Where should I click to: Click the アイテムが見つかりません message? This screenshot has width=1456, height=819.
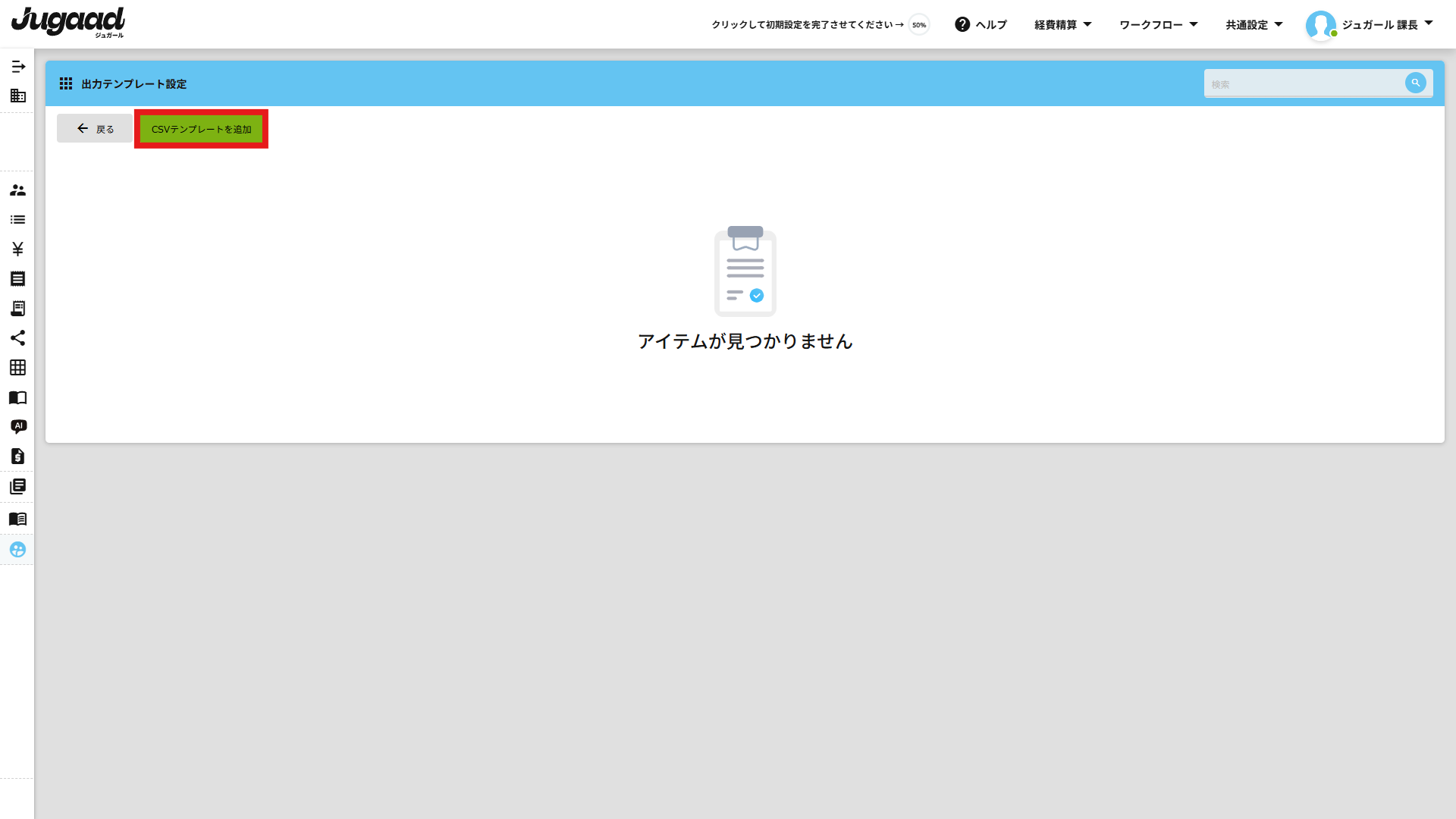click(745, 341)
